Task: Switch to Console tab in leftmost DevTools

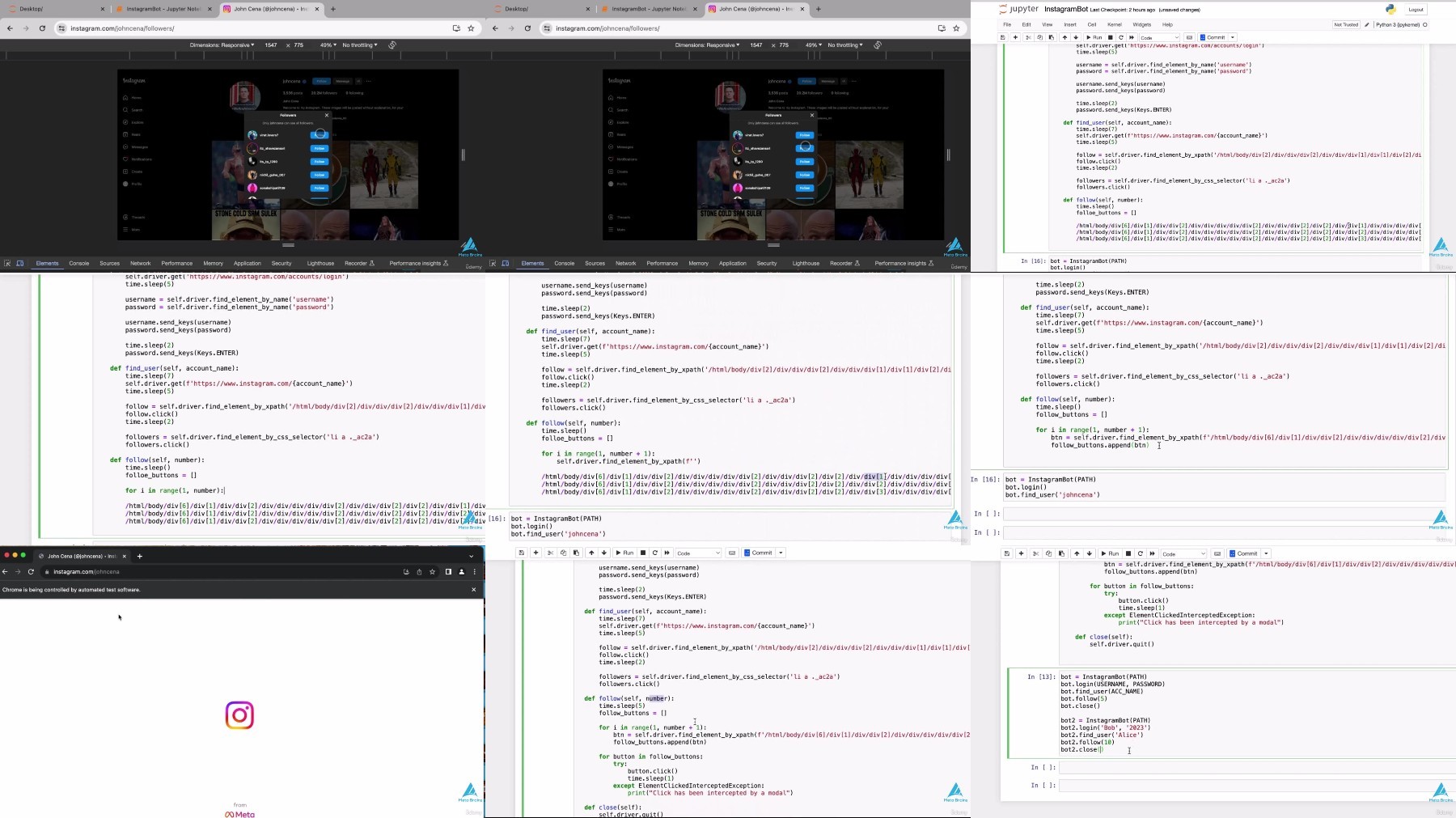Action: (x=79, y=263)
